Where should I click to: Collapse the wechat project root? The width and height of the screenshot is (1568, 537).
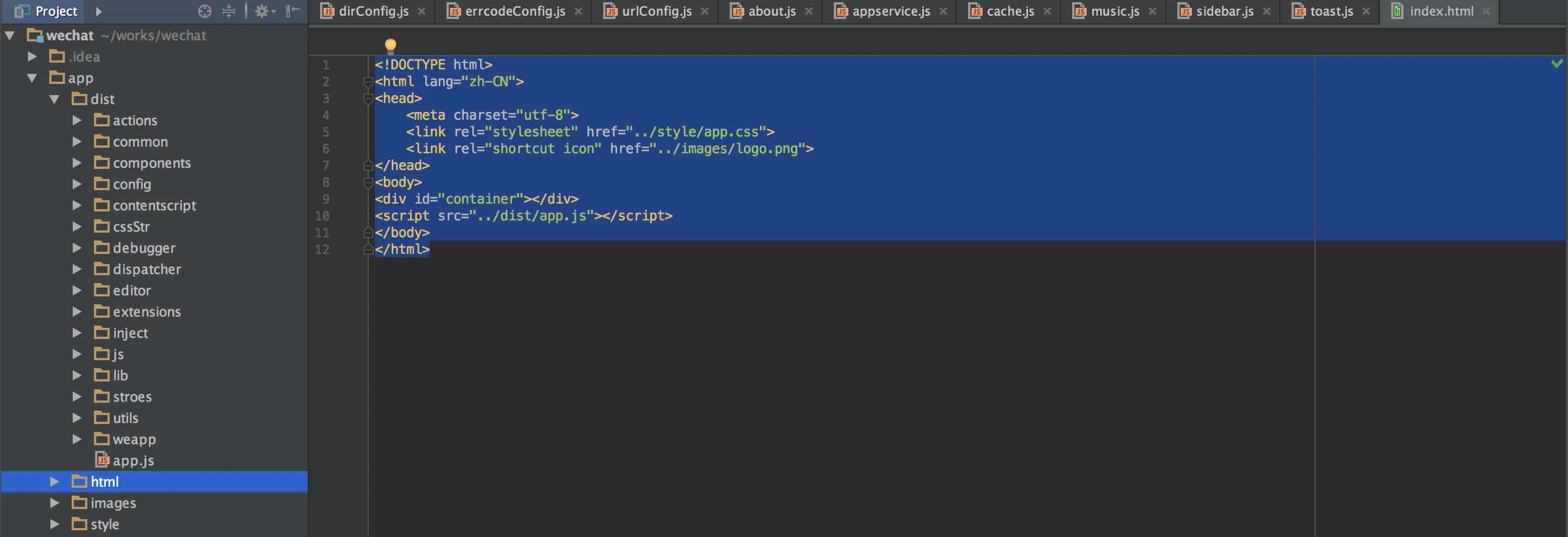pyautogui.click(x=10, y=35)
